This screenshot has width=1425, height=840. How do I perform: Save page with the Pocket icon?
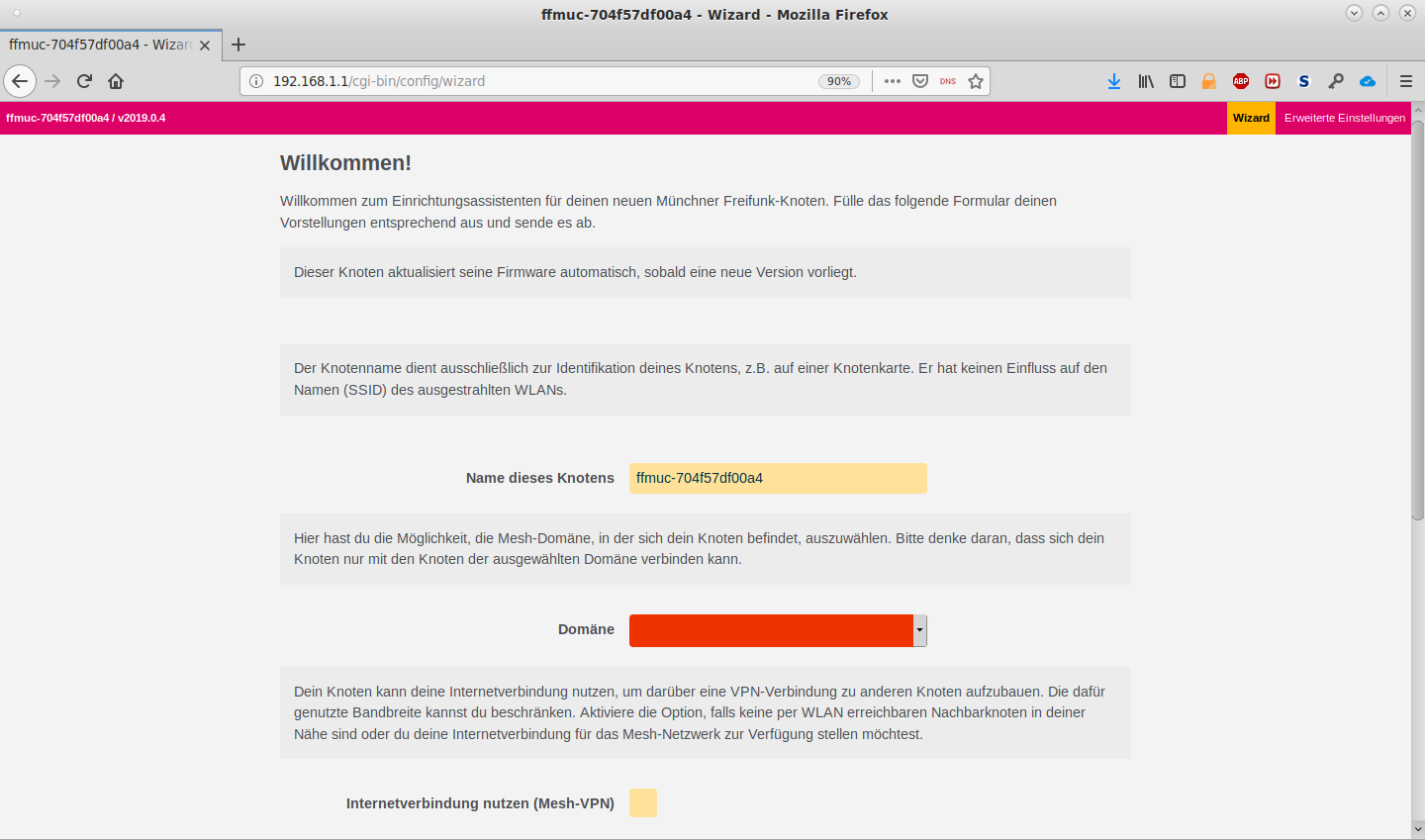click(x=920, y=81)
